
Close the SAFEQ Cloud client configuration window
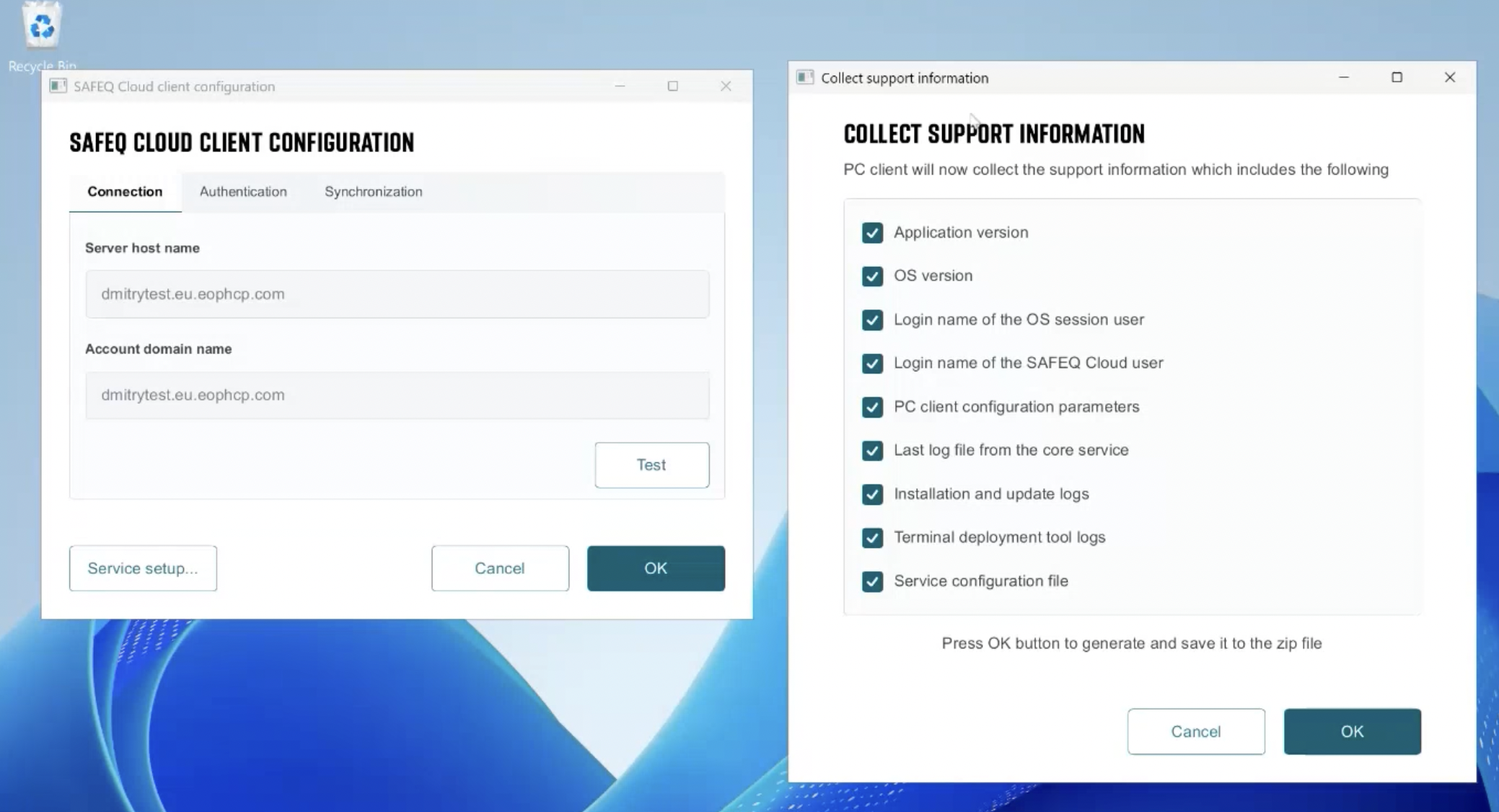point(726,87)
